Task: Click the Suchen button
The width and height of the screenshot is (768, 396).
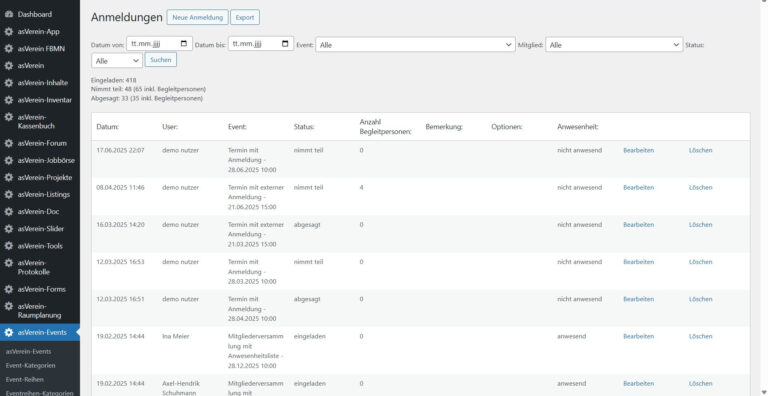Action: click(161, 60)
